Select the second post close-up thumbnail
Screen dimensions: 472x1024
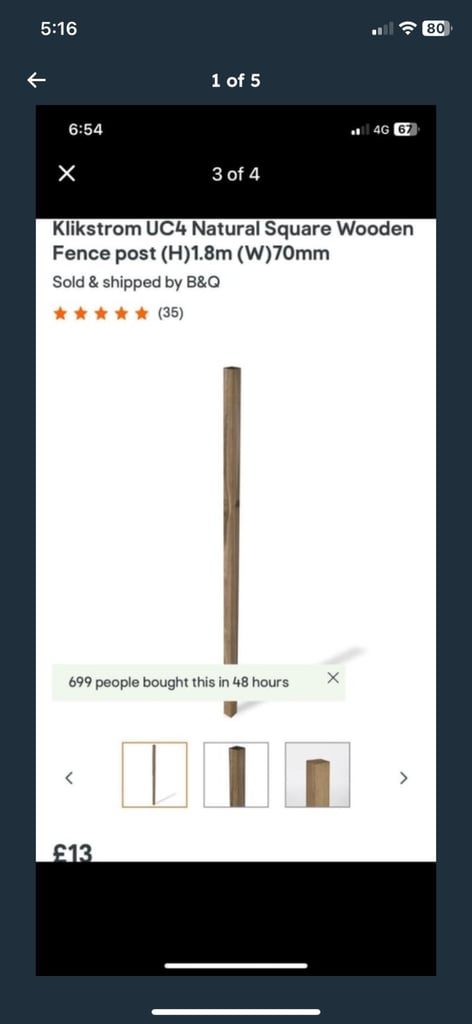[x=236, y=775]
